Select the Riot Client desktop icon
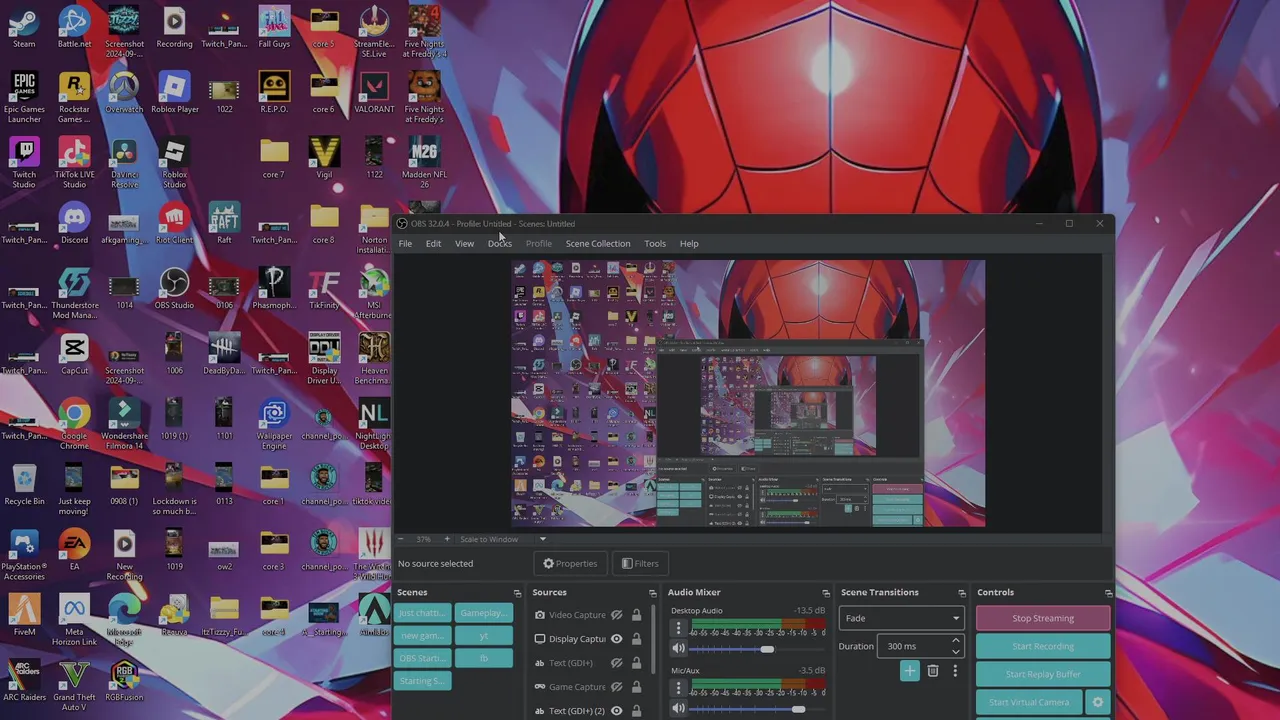This screenshot has width=1280, height=720. 174,224
